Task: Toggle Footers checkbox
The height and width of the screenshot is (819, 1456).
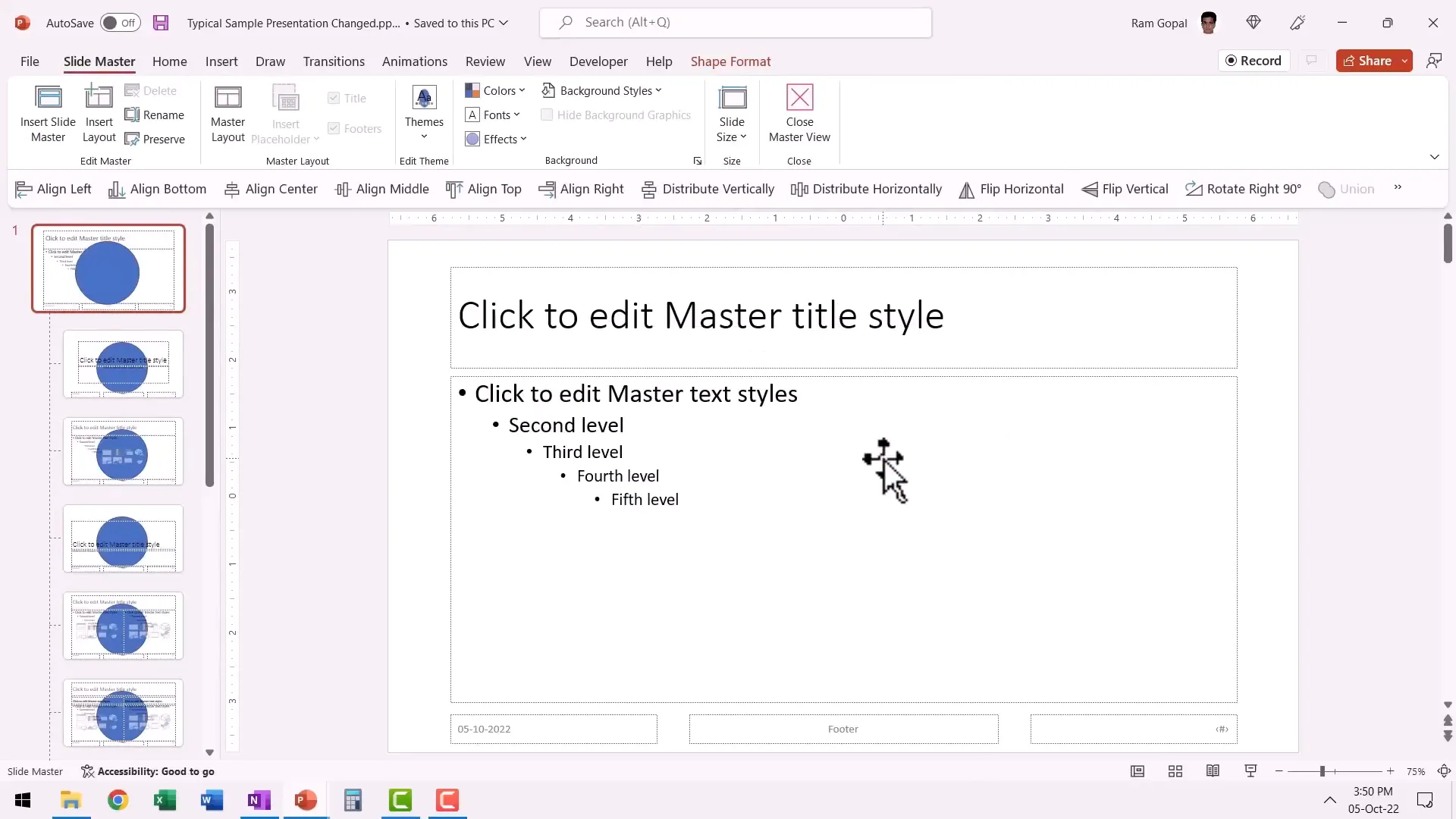Action: pos(334,128)
